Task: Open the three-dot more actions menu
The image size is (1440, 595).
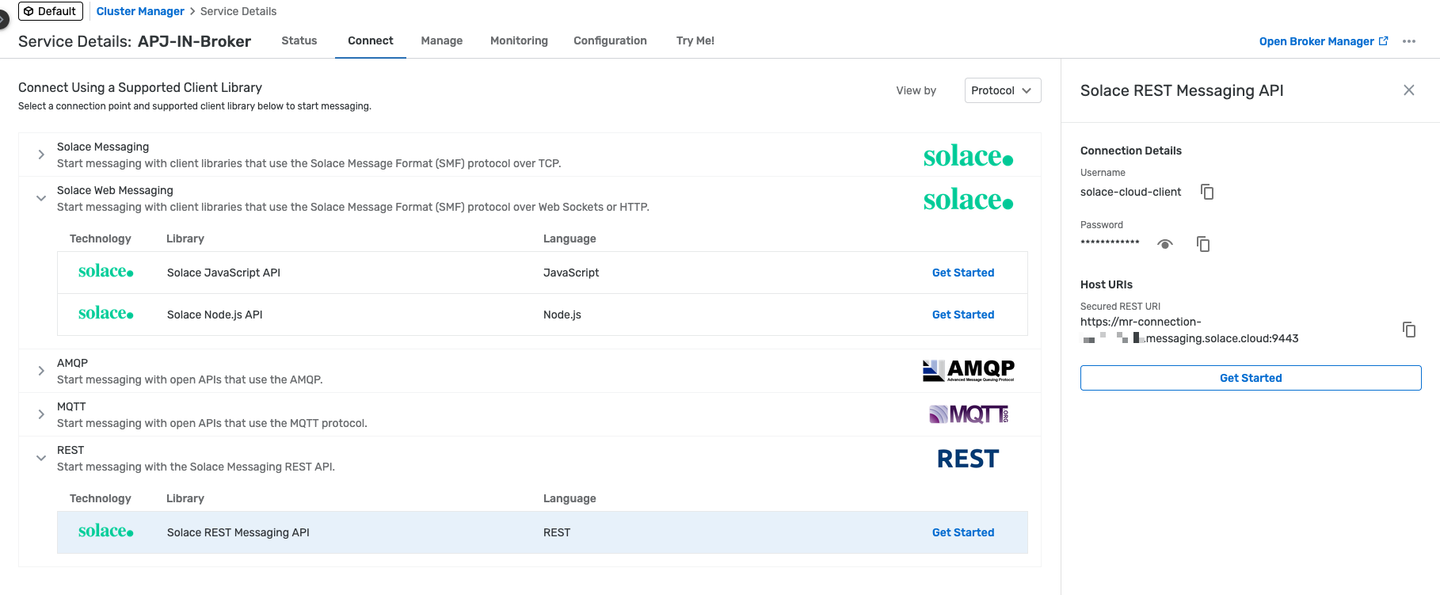Action: tap(1409, 41)
